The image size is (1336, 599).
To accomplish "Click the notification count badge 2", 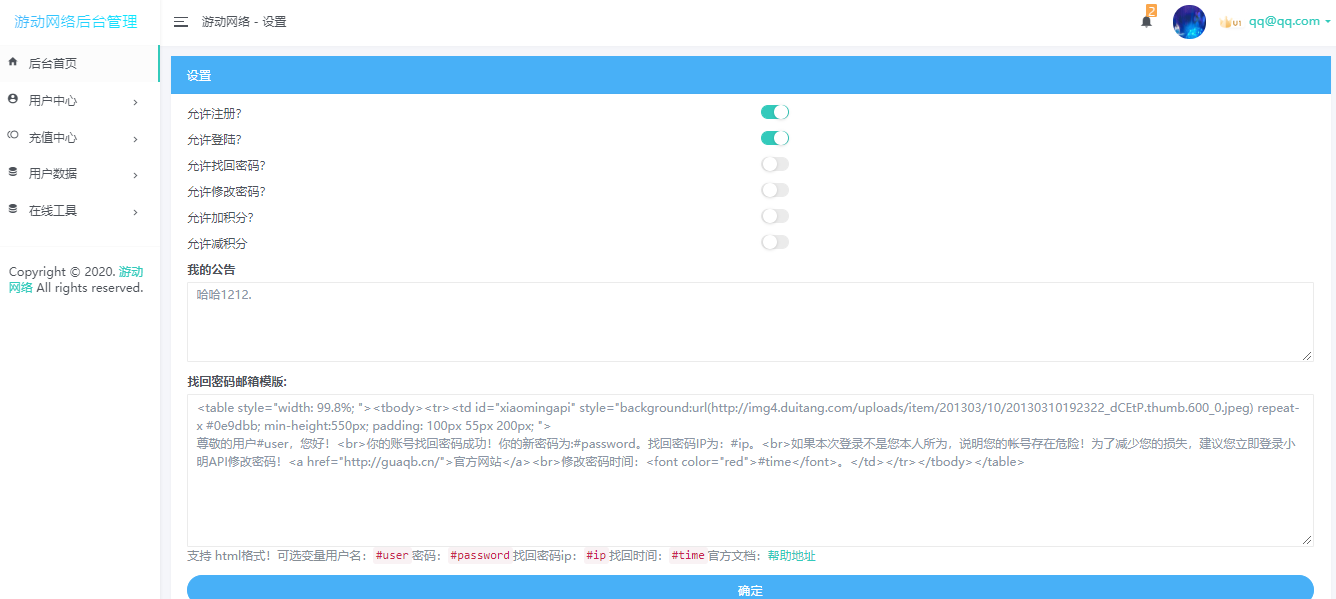I will point(1151,11).
